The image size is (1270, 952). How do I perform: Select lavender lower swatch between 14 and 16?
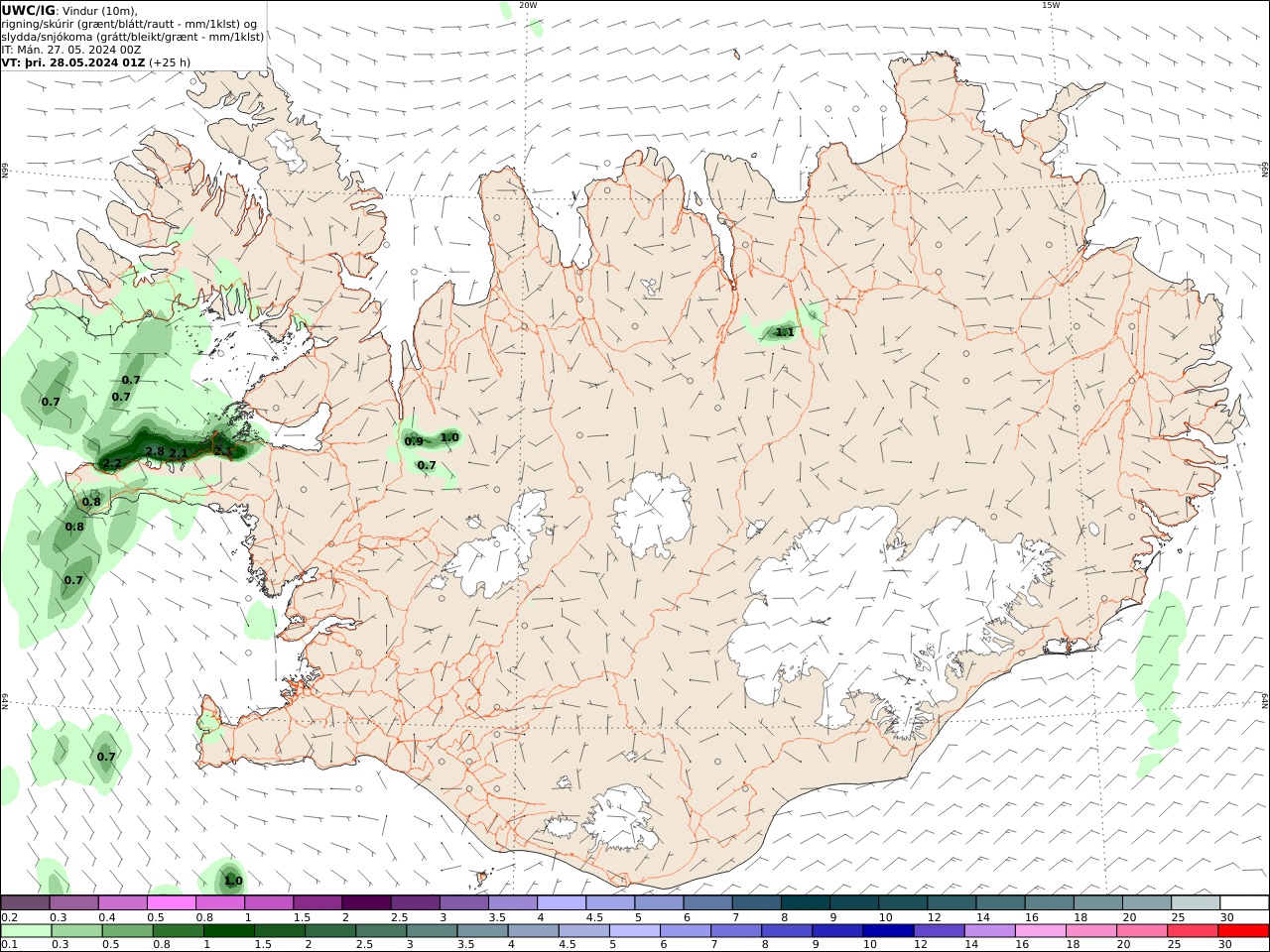(x=989, y=931)
